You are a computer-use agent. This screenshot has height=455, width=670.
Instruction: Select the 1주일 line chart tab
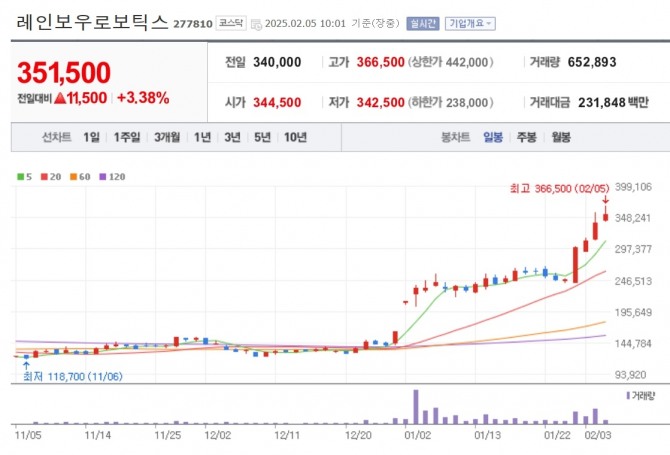click(x=126, y=137)
